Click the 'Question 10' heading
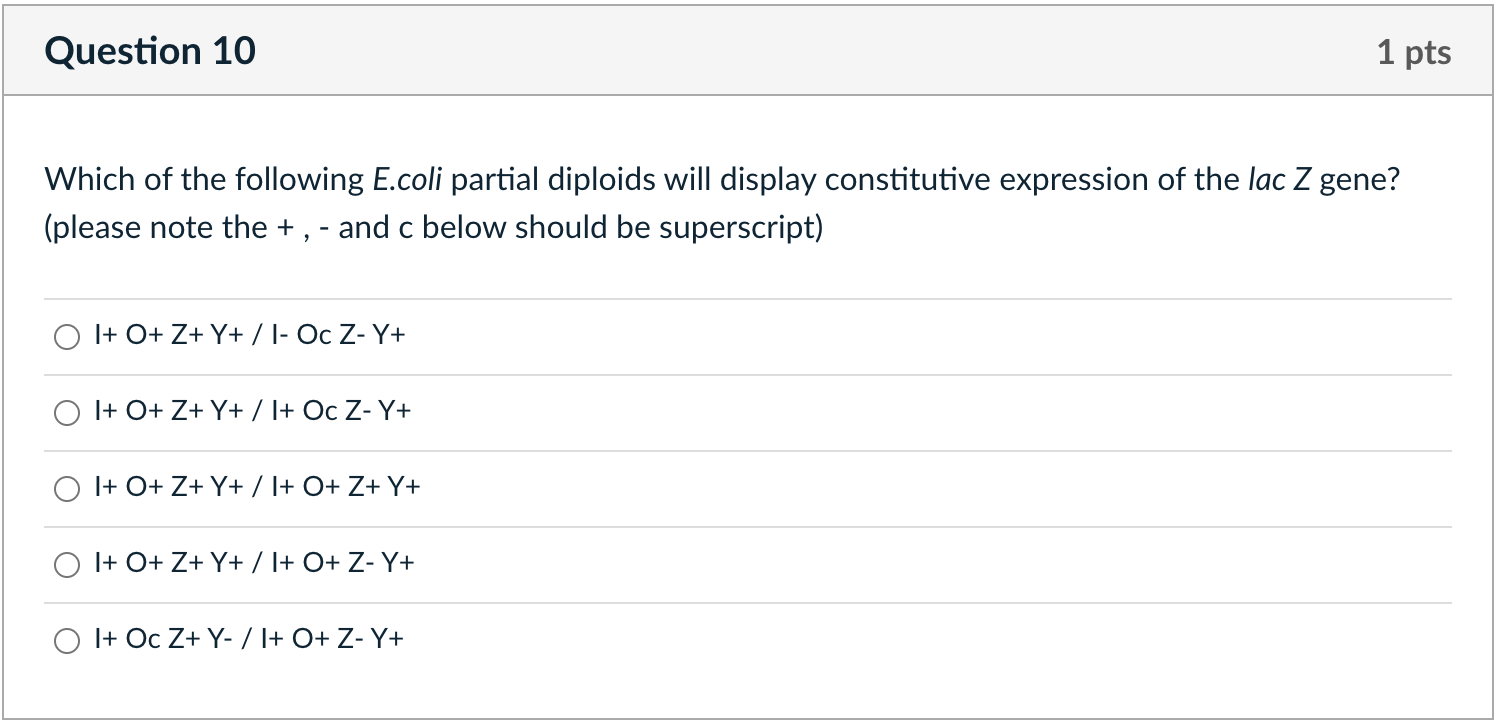The width and height of the screenshot is (1496, 726). [150, 50]
